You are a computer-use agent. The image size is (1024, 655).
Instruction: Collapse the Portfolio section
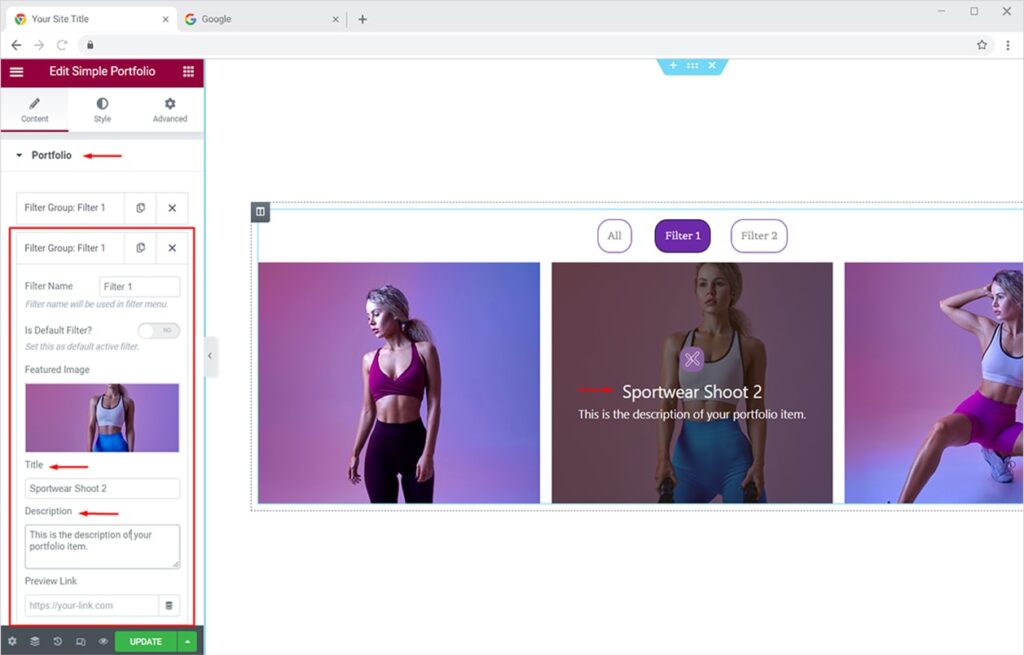19,156
